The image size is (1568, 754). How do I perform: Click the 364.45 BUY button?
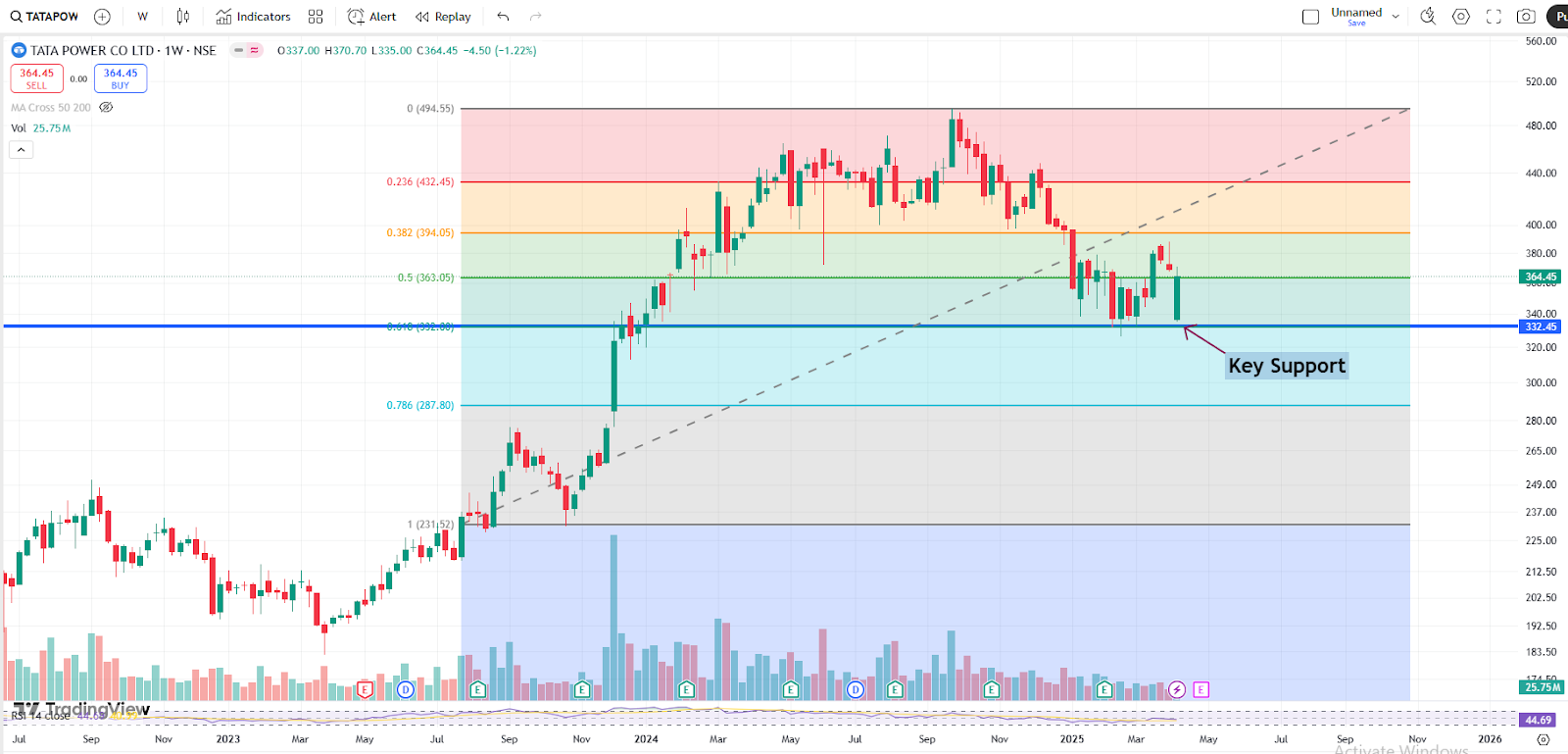pyautogui.click(x=121, y=78)
